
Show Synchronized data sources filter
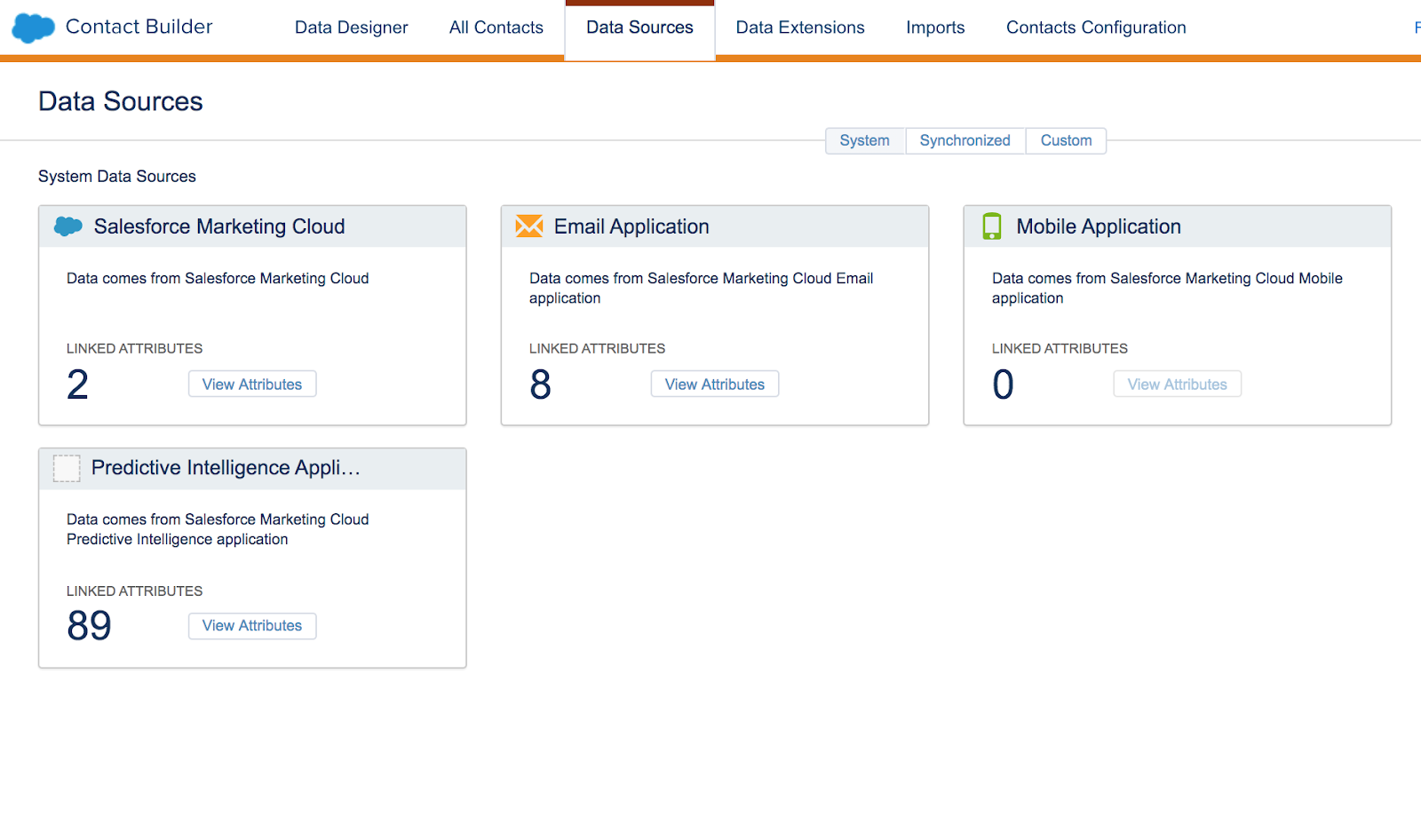pos(965,140)
